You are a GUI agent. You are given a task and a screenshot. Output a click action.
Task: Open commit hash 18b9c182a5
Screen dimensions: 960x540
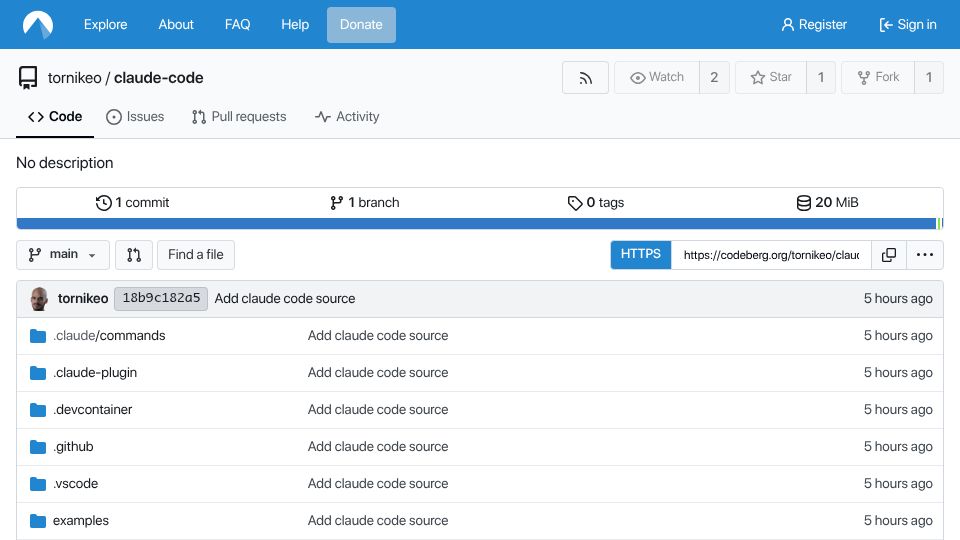pyautogui.click(x=161, y=299)
